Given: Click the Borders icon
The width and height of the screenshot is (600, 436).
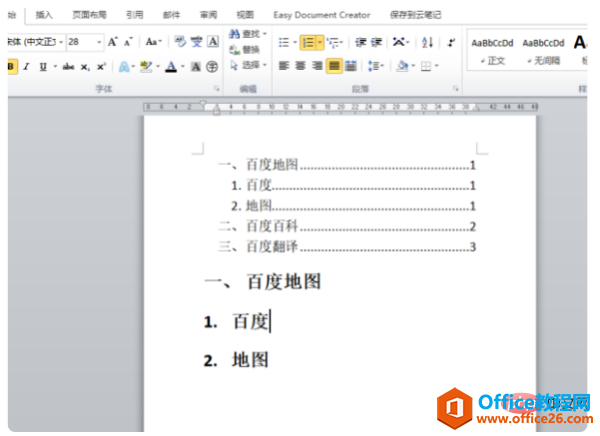Looking at the screenshot, I should 426,66.
